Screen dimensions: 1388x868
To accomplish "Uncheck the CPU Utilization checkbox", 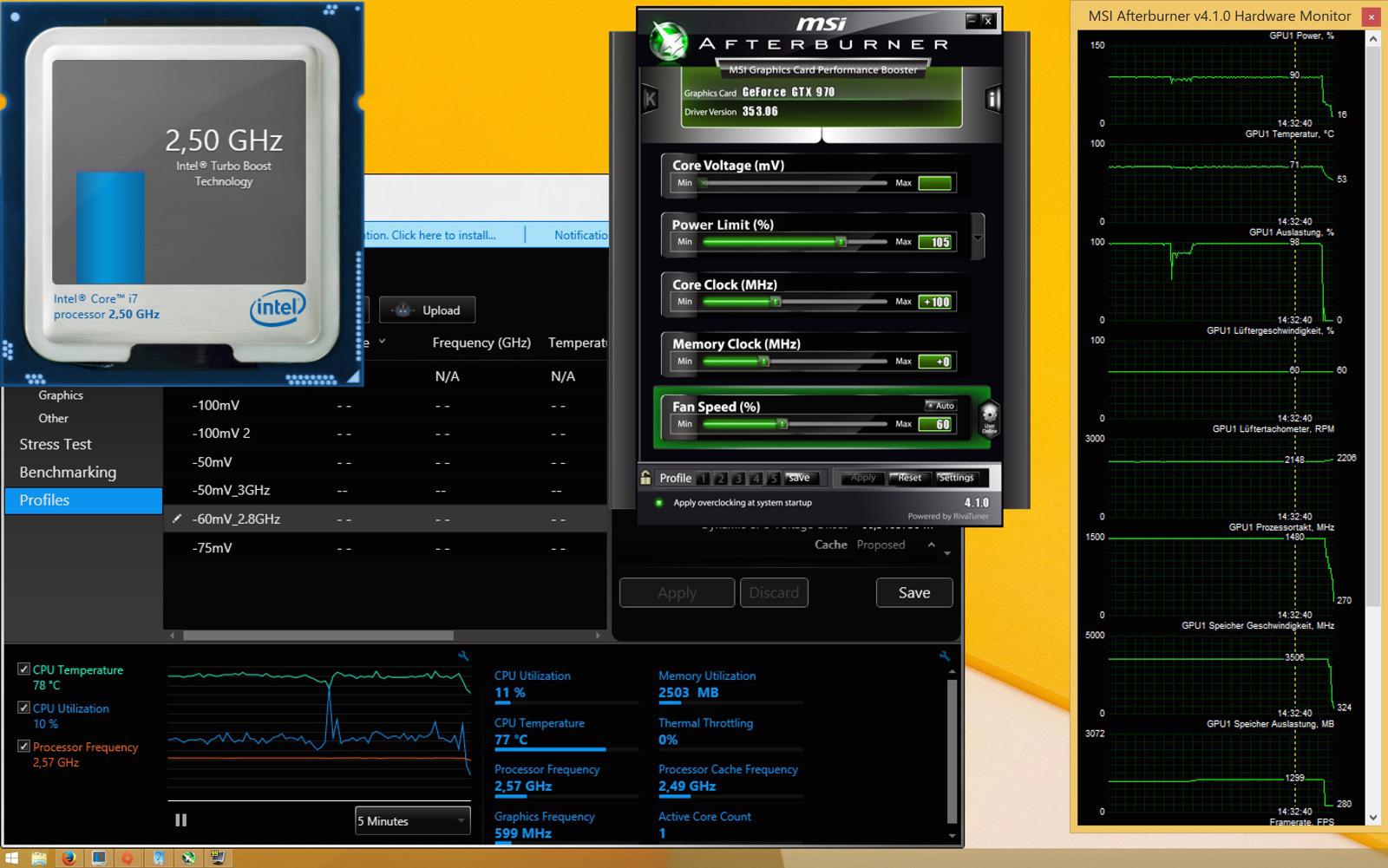I will coord(24,708).
